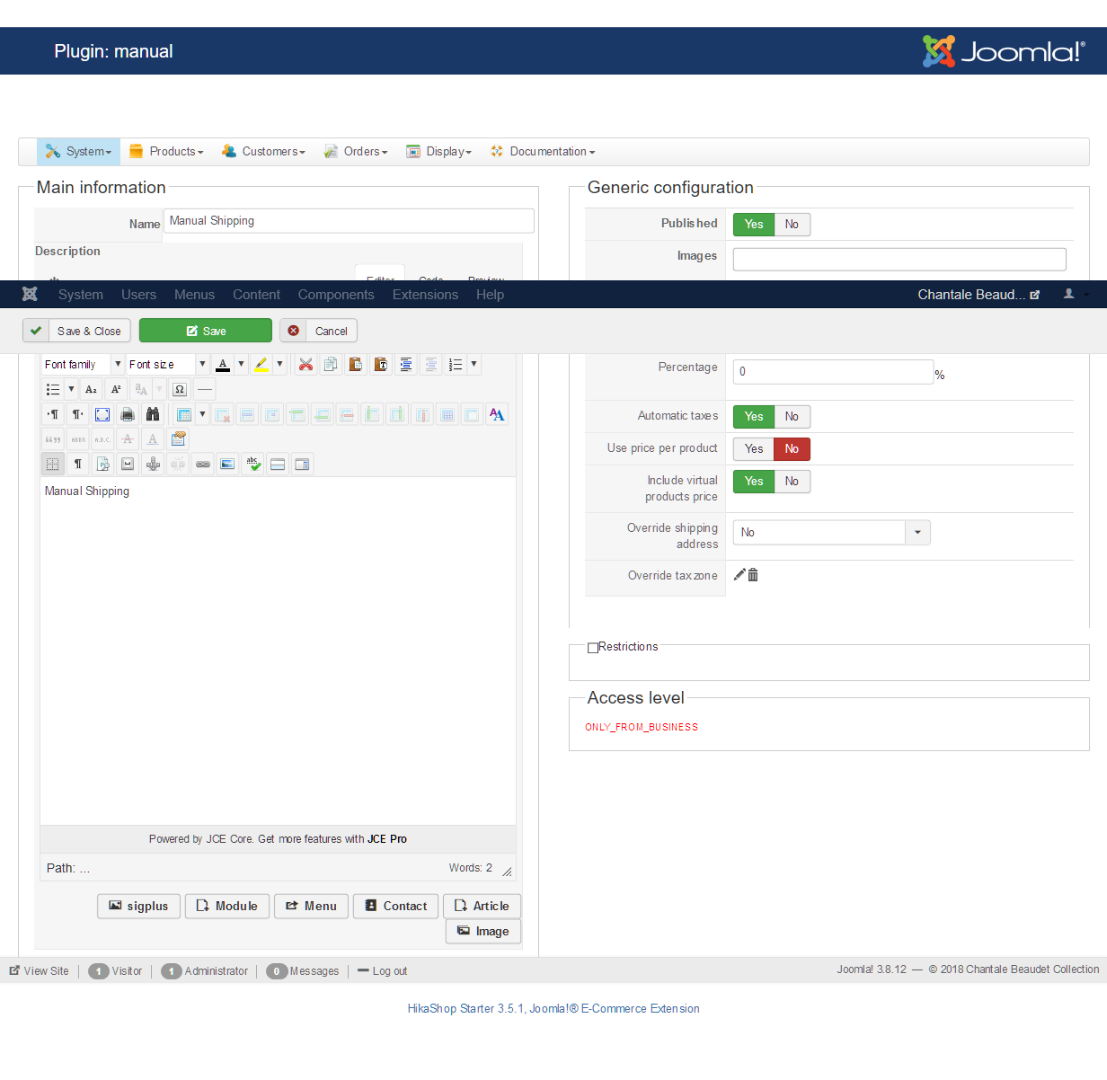Image resolution: width=1107 pixels, height=1080 pixels.
Task: Open the Font size dropdown
Action: pyautogui.click(x=167, y=364)
